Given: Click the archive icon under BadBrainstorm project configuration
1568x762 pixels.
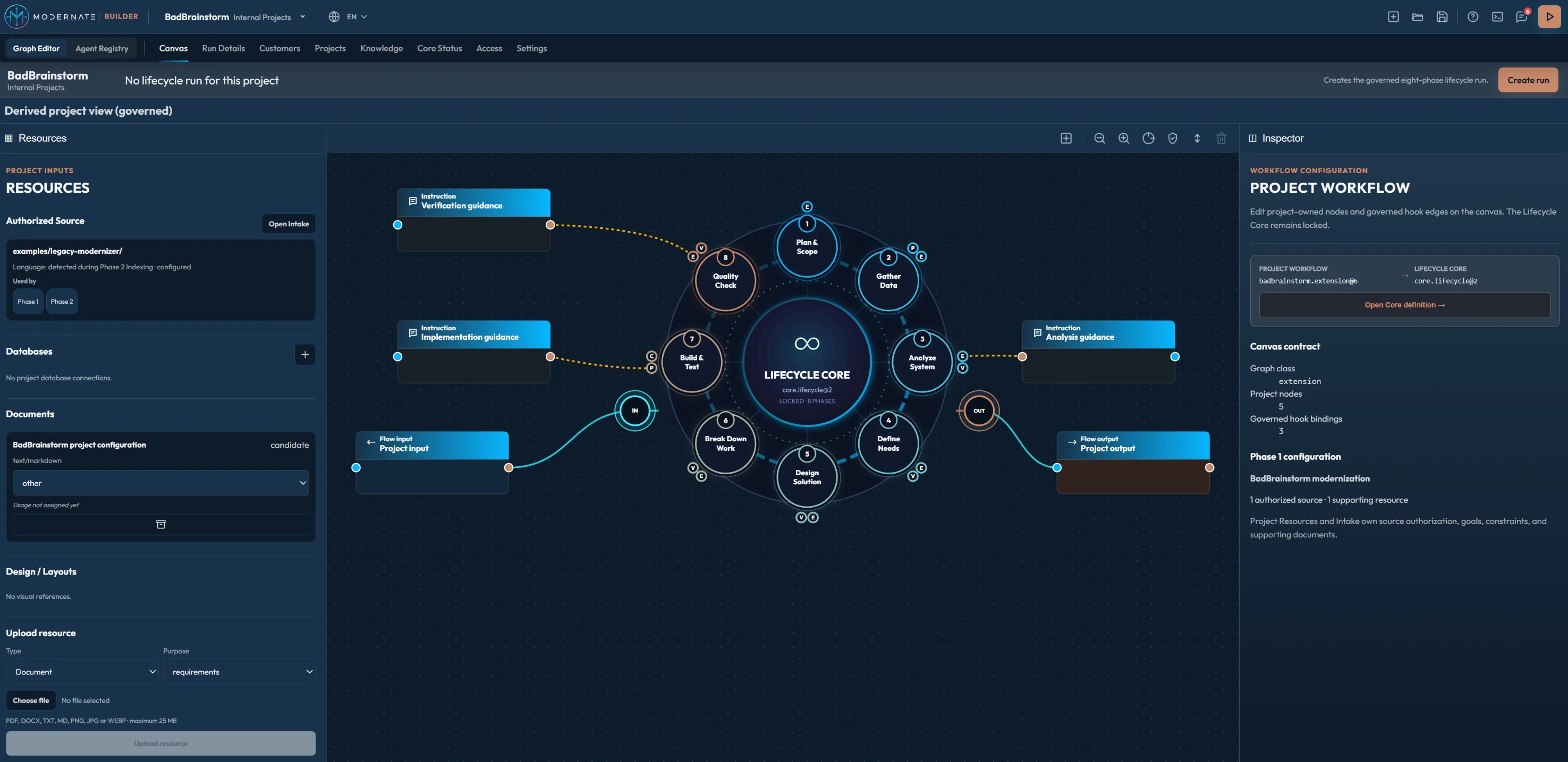Looking at the screenshot, I should coord(160,524).
